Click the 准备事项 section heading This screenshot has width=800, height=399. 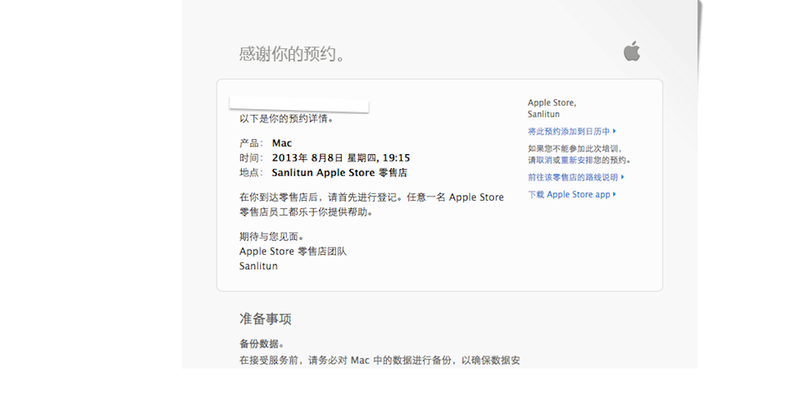(x=265, y=319)
